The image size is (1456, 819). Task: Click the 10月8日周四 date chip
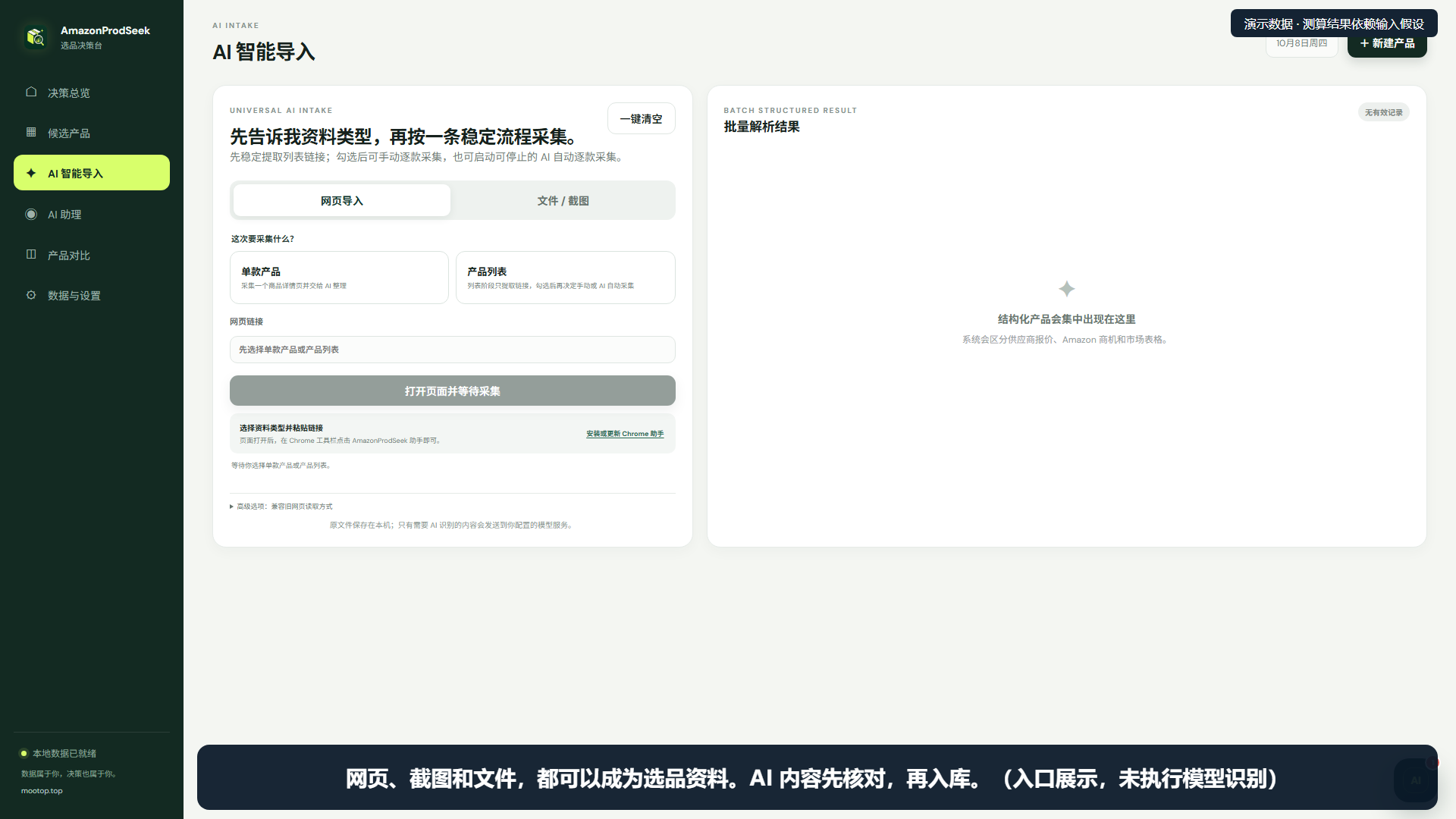1301,43
